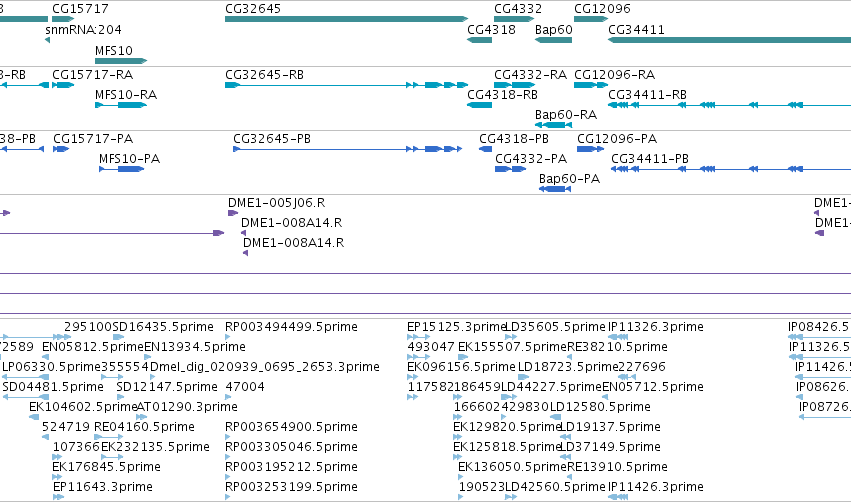This screenshot has height=502, width=851.
Task: Click the RP003654900.5prime EST label
Action: click(291, 427)
